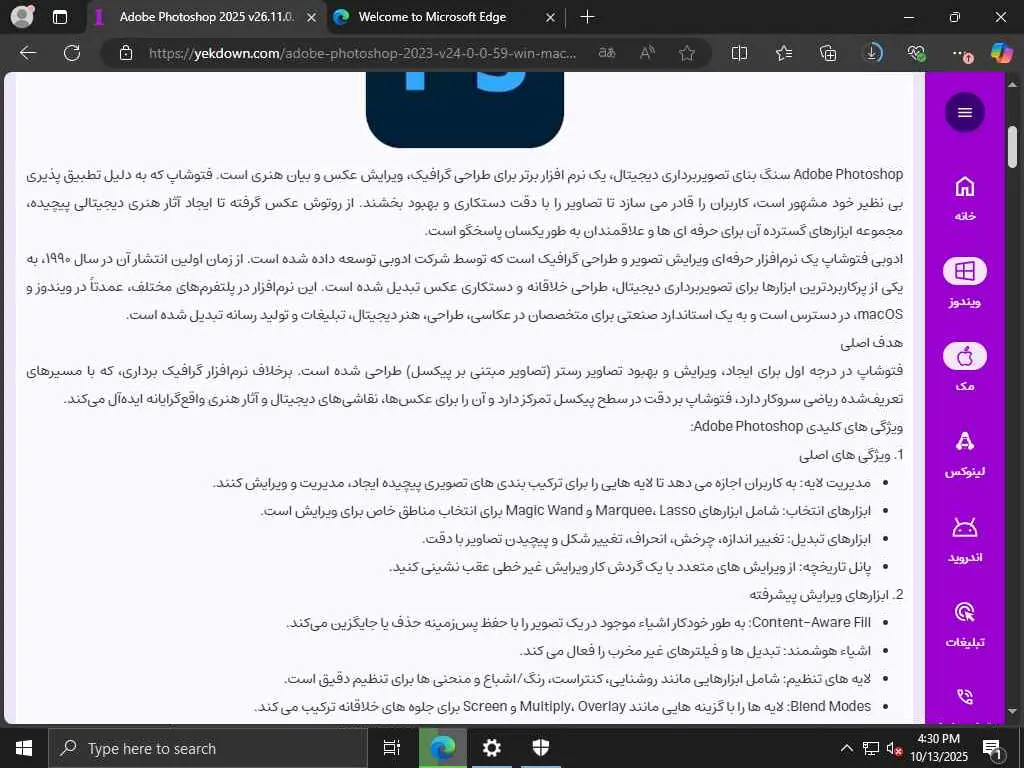Click the network icon in system tray
Screen dimensions: 1024x768
870,748
